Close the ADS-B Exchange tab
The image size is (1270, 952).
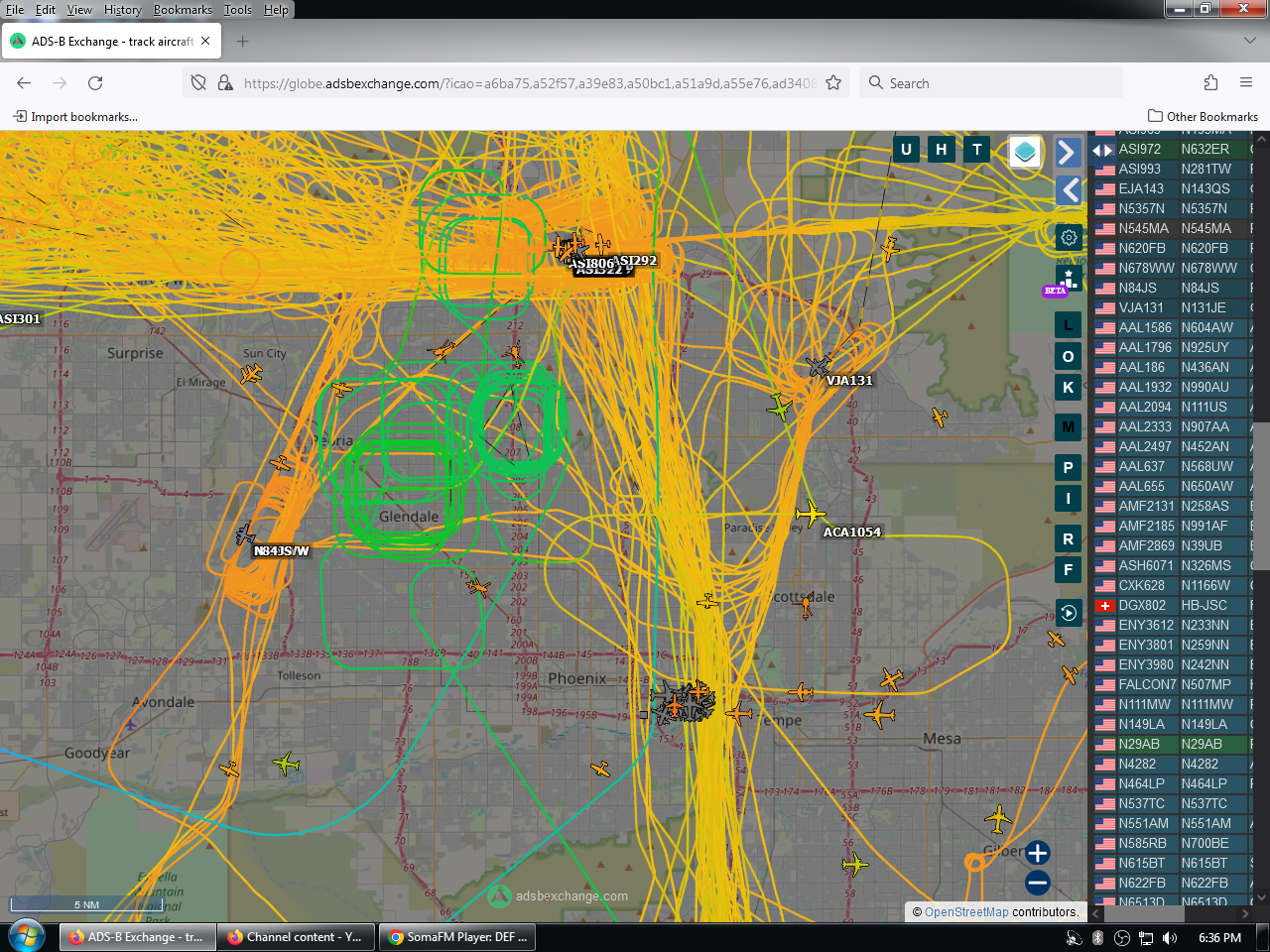[x=205, y=42]
